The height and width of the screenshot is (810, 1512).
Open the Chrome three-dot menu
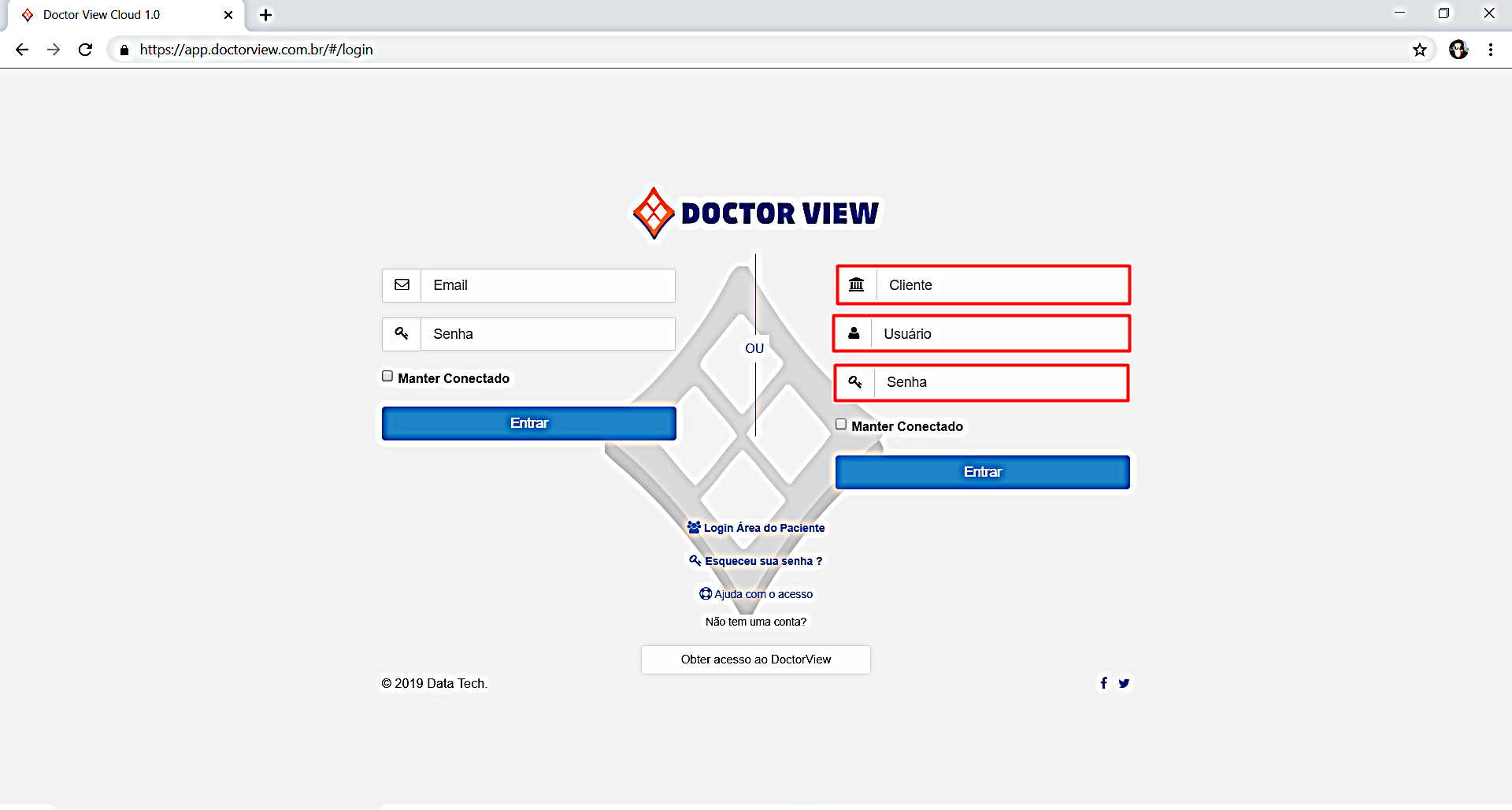[1490, 50]
